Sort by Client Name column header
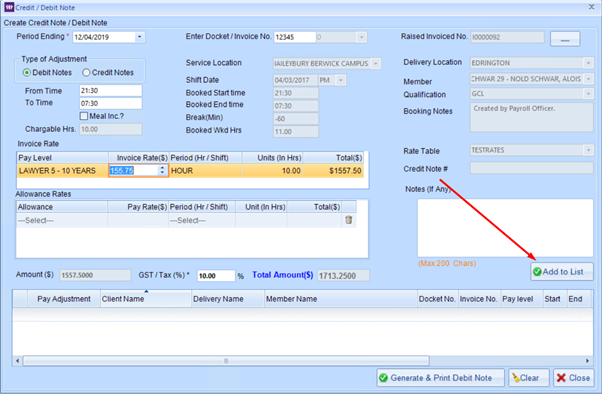The image size is (602, 394). pyautogui.click(x=146, y=299)
